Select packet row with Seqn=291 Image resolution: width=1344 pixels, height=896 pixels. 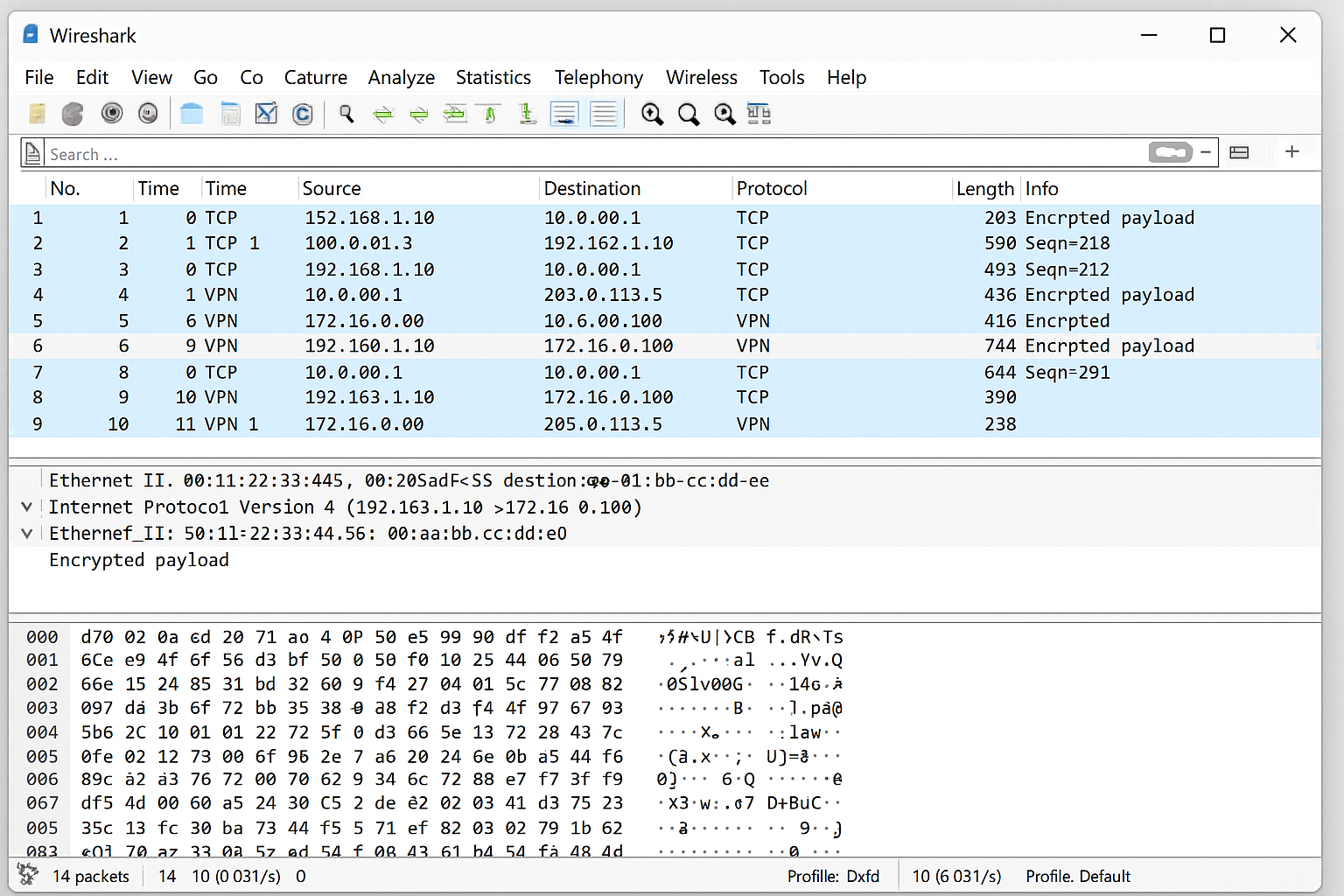(x=665, y=372)
